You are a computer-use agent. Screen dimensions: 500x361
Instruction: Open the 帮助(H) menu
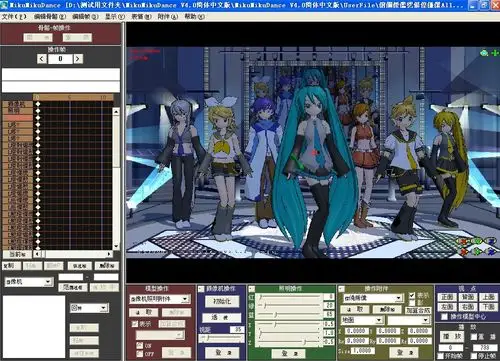pyautogui.click(x=195, y=17)
